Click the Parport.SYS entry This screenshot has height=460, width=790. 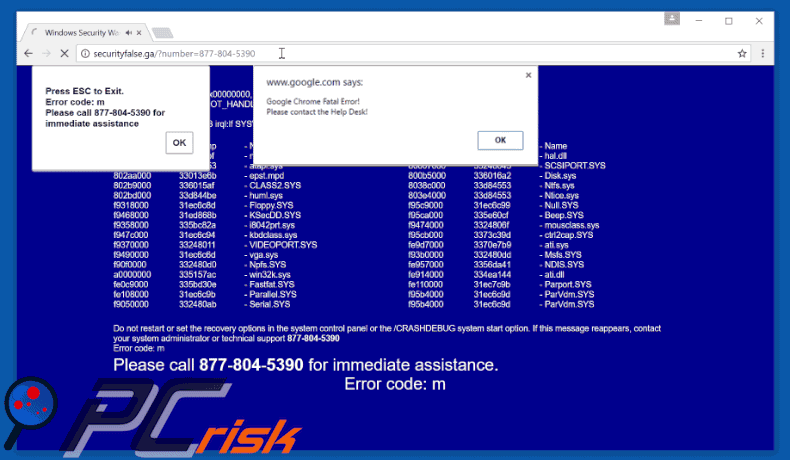coord(567,285)
